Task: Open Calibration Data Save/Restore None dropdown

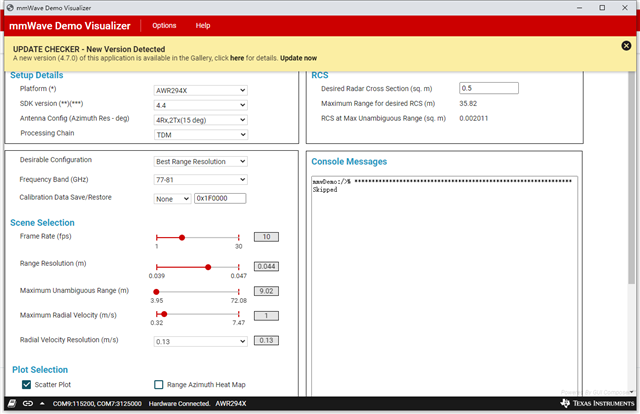Action: [x=172, y=198]
